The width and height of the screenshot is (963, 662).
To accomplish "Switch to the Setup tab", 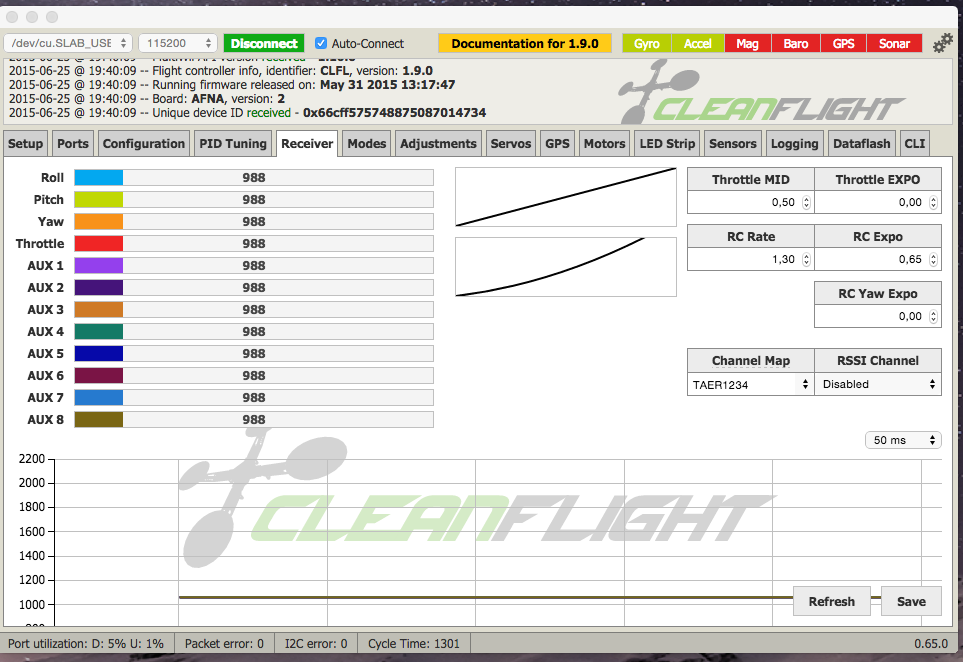I will [x=25, y=144].
